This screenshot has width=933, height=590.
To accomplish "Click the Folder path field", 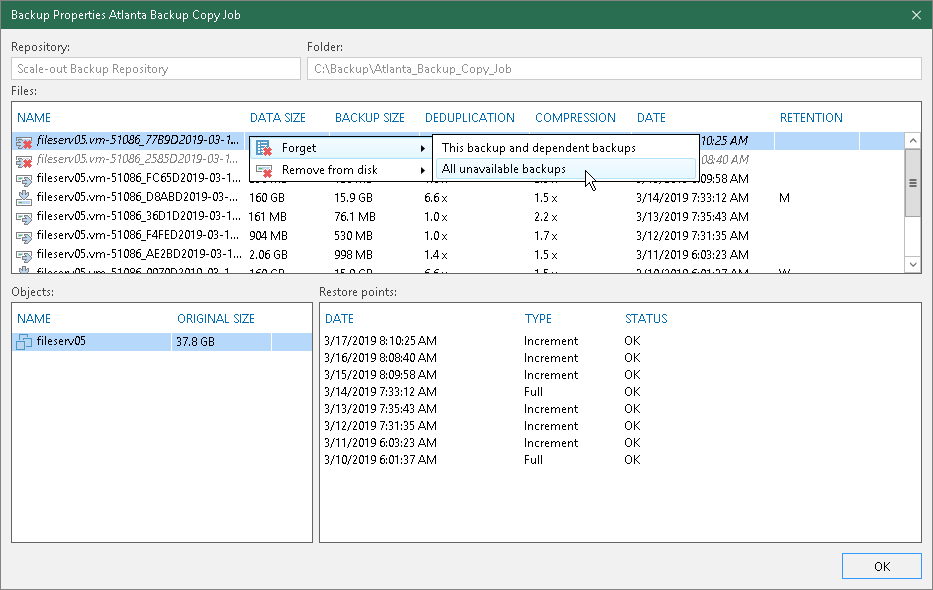I will [x=613, y=69].
